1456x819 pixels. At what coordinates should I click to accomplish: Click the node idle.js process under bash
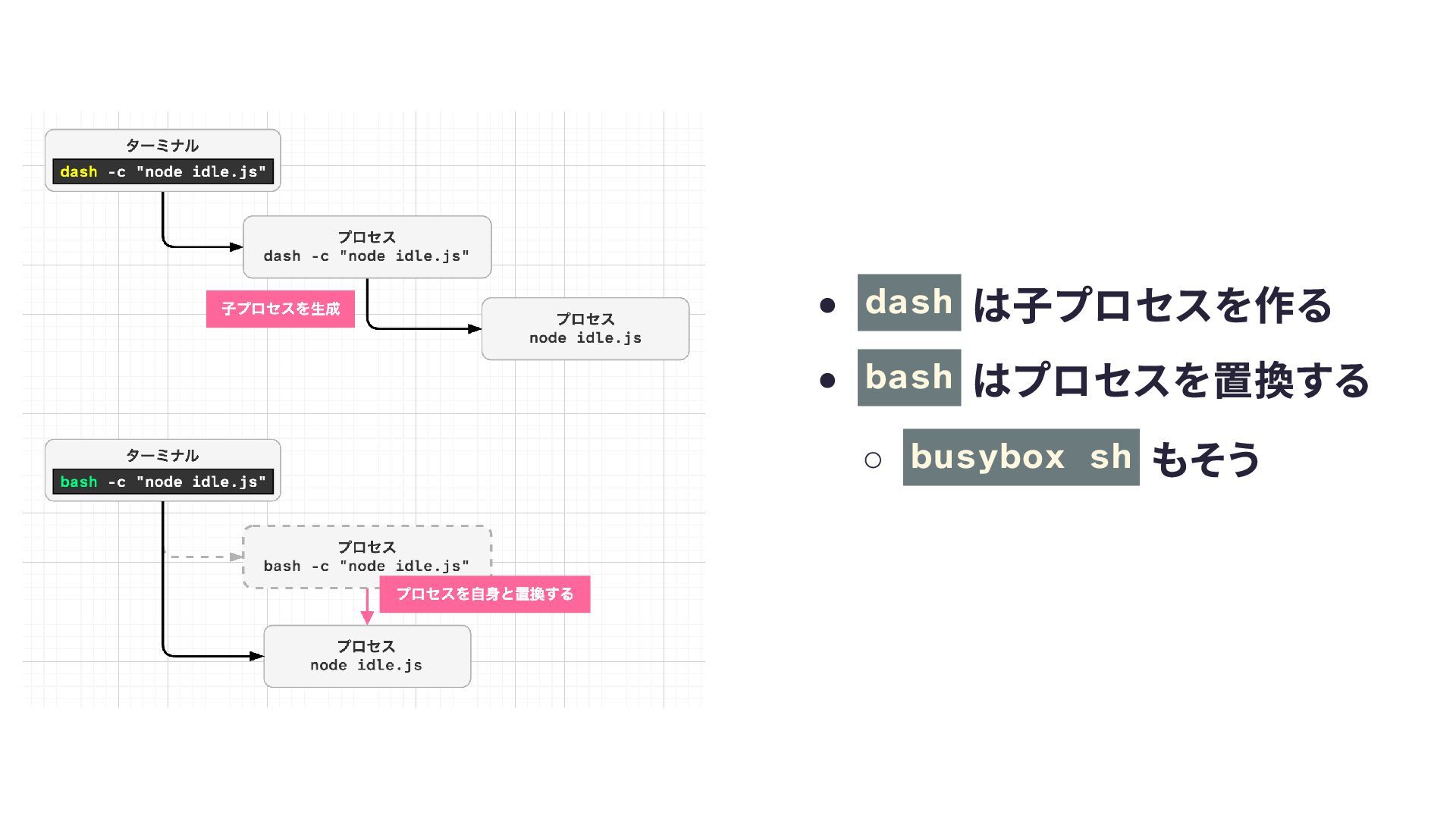[x=367, y=657]
